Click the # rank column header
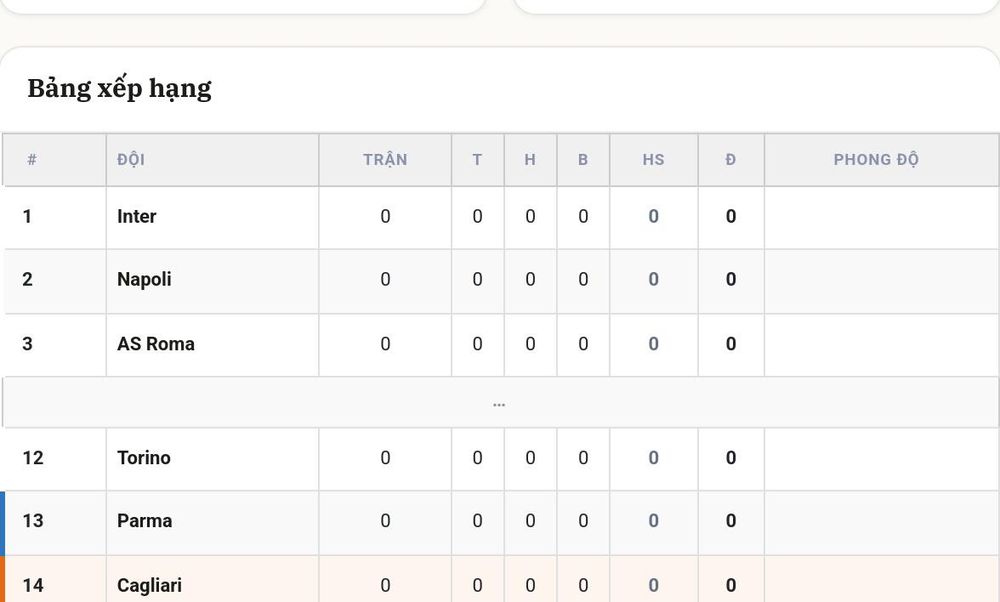 point(32,159)
